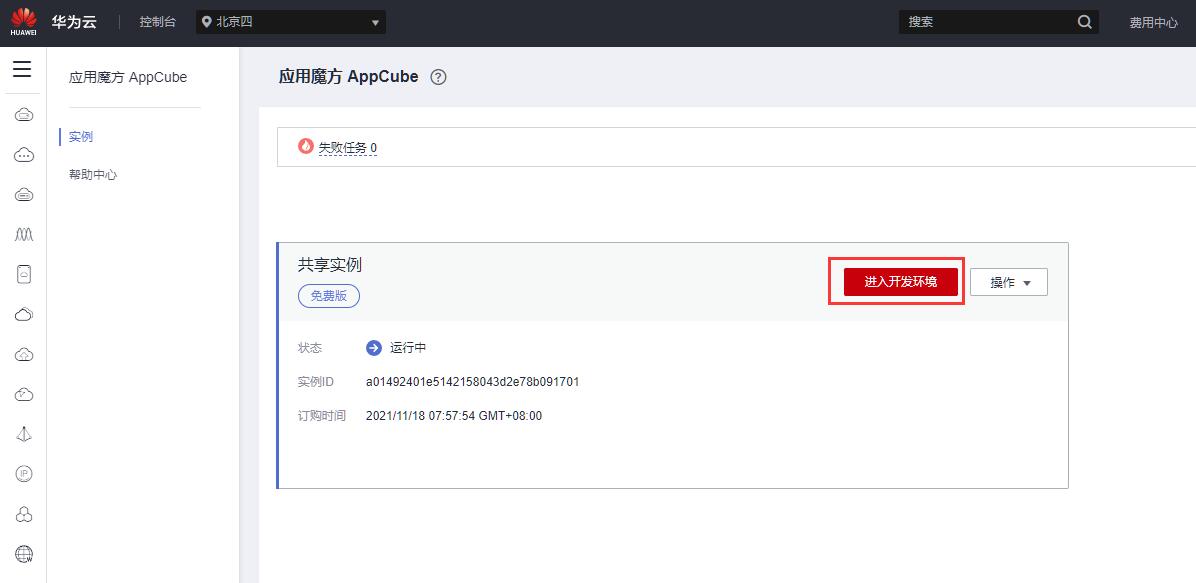The image size is (1196, 583).
Task: Click the 华为云 brand link
Action: (x=74, y=22)
